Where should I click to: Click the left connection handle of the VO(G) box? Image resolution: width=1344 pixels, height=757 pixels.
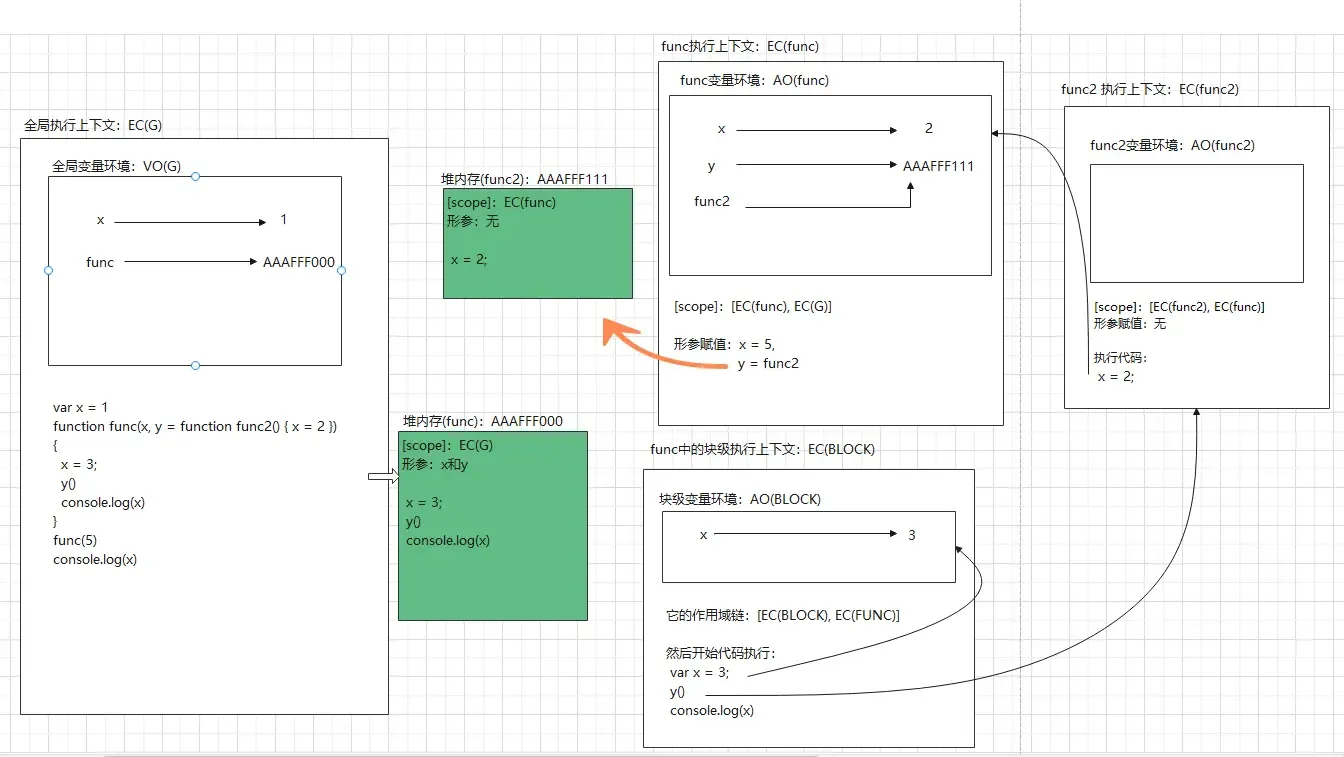click(48, 270)
